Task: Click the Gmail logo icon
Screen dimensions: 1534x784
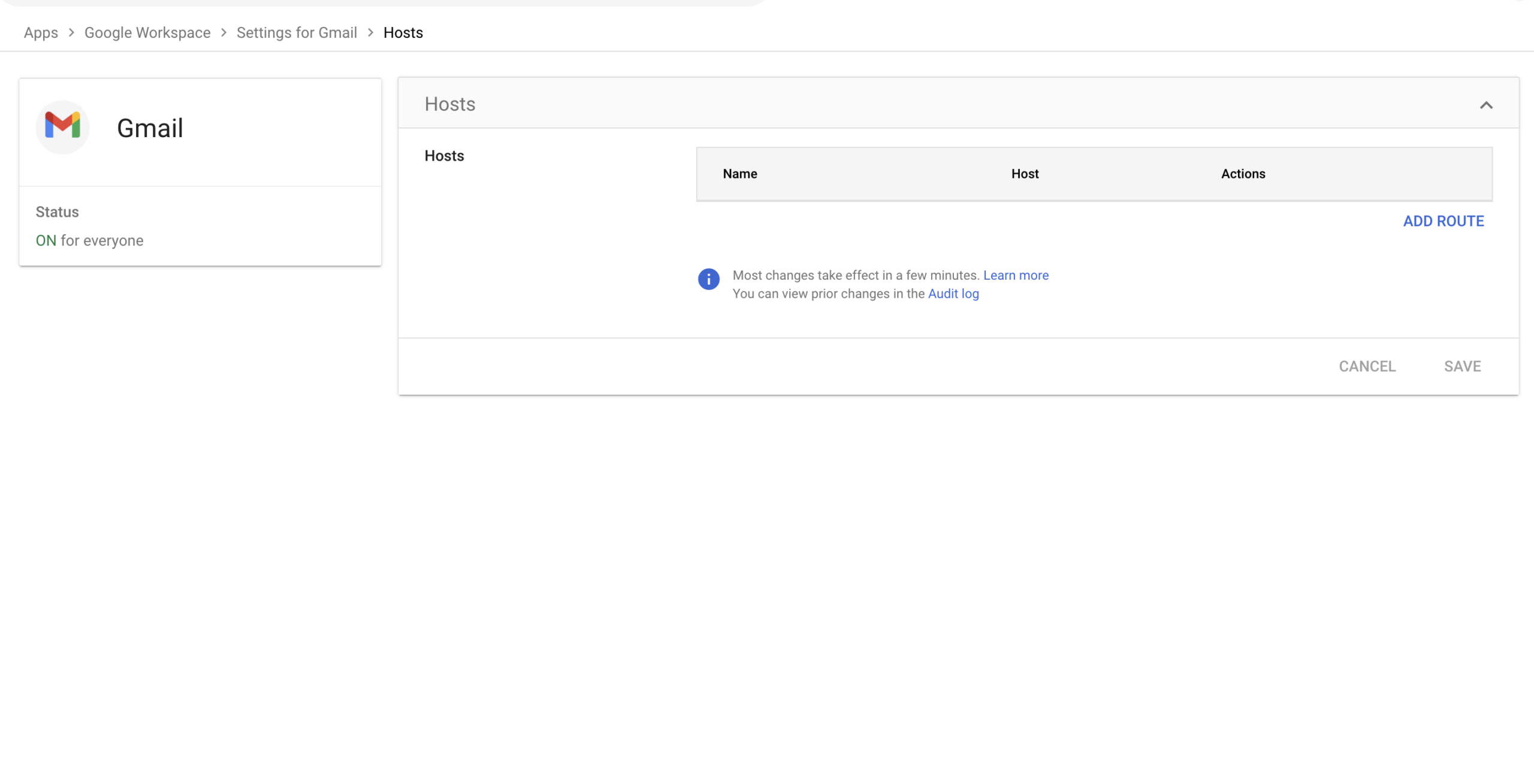Action: tap(62, 126)
